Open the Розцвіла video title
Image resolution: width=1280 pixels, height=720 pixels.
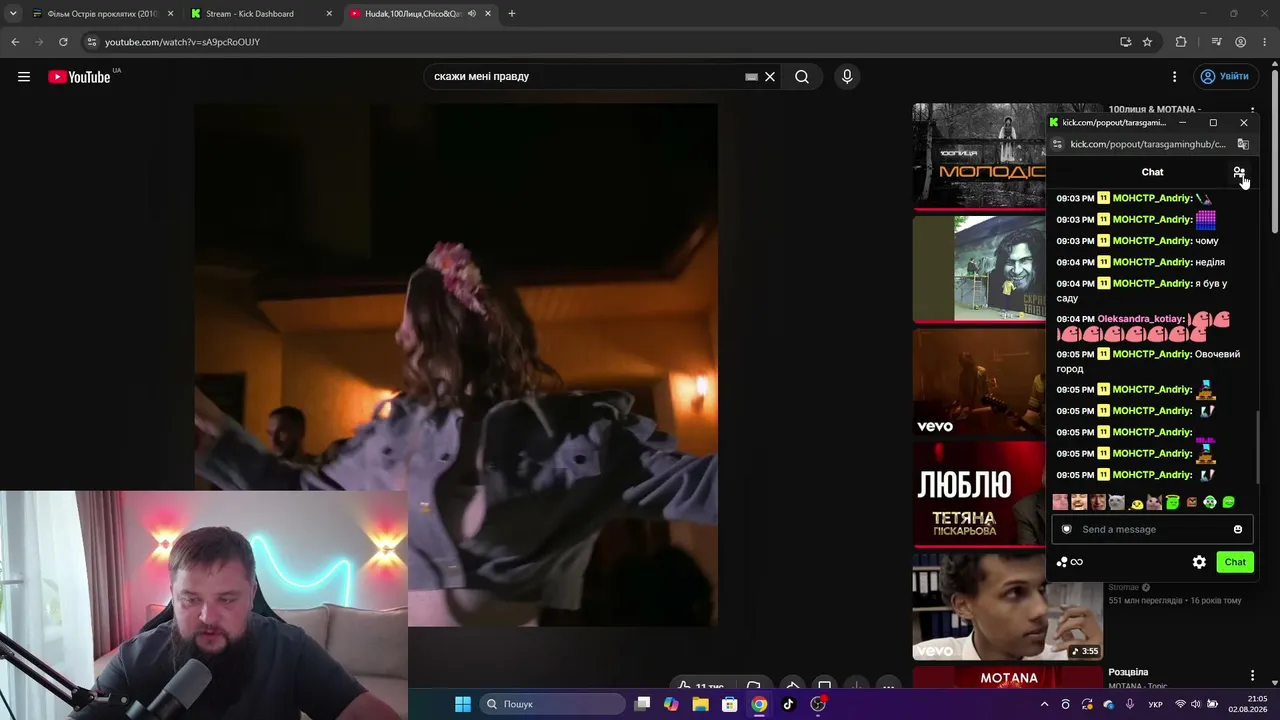pos(1128,673)
